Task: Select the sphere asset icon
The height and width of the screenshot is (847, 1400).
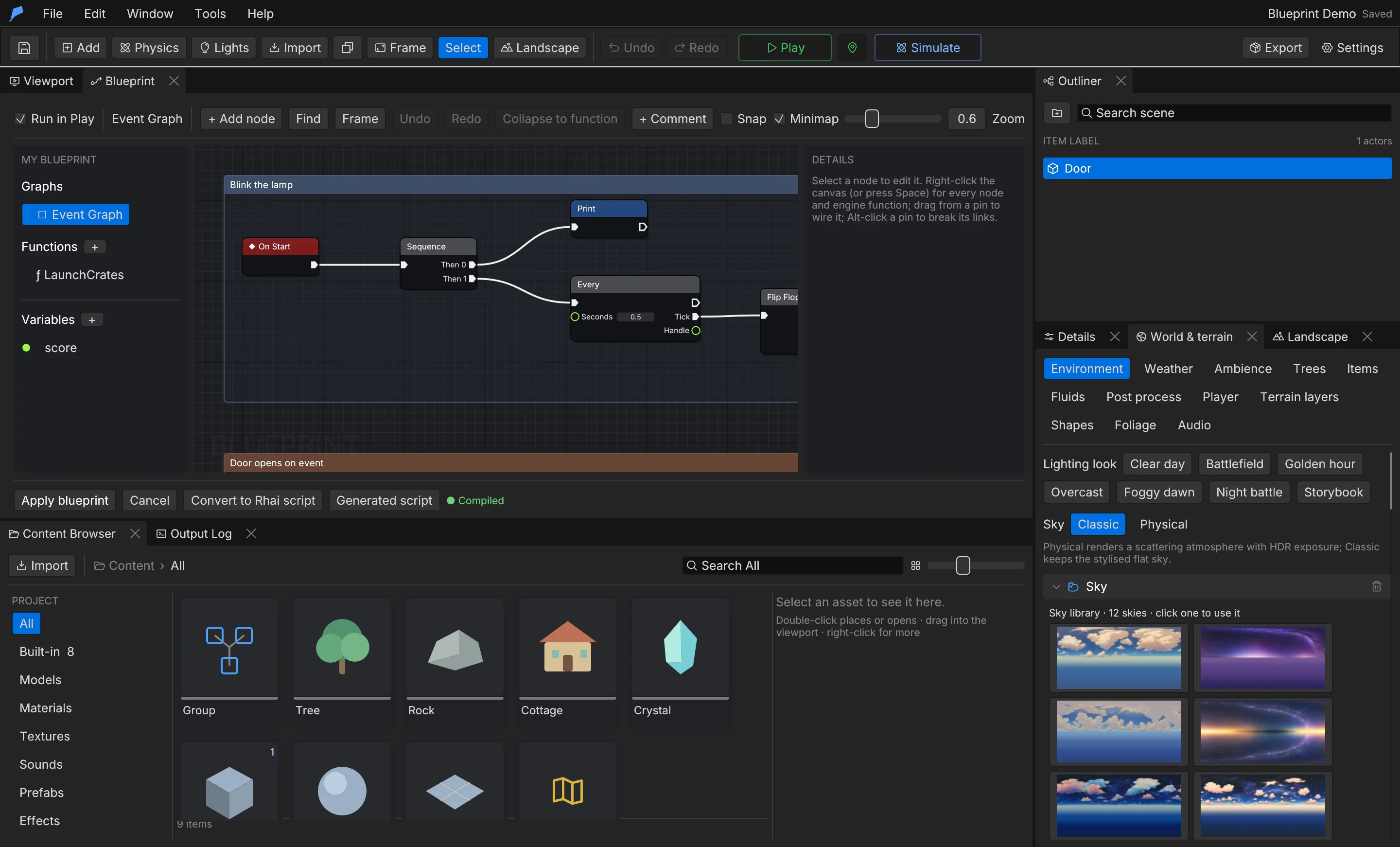Action: pyautogui.click(x=342, y=791)
